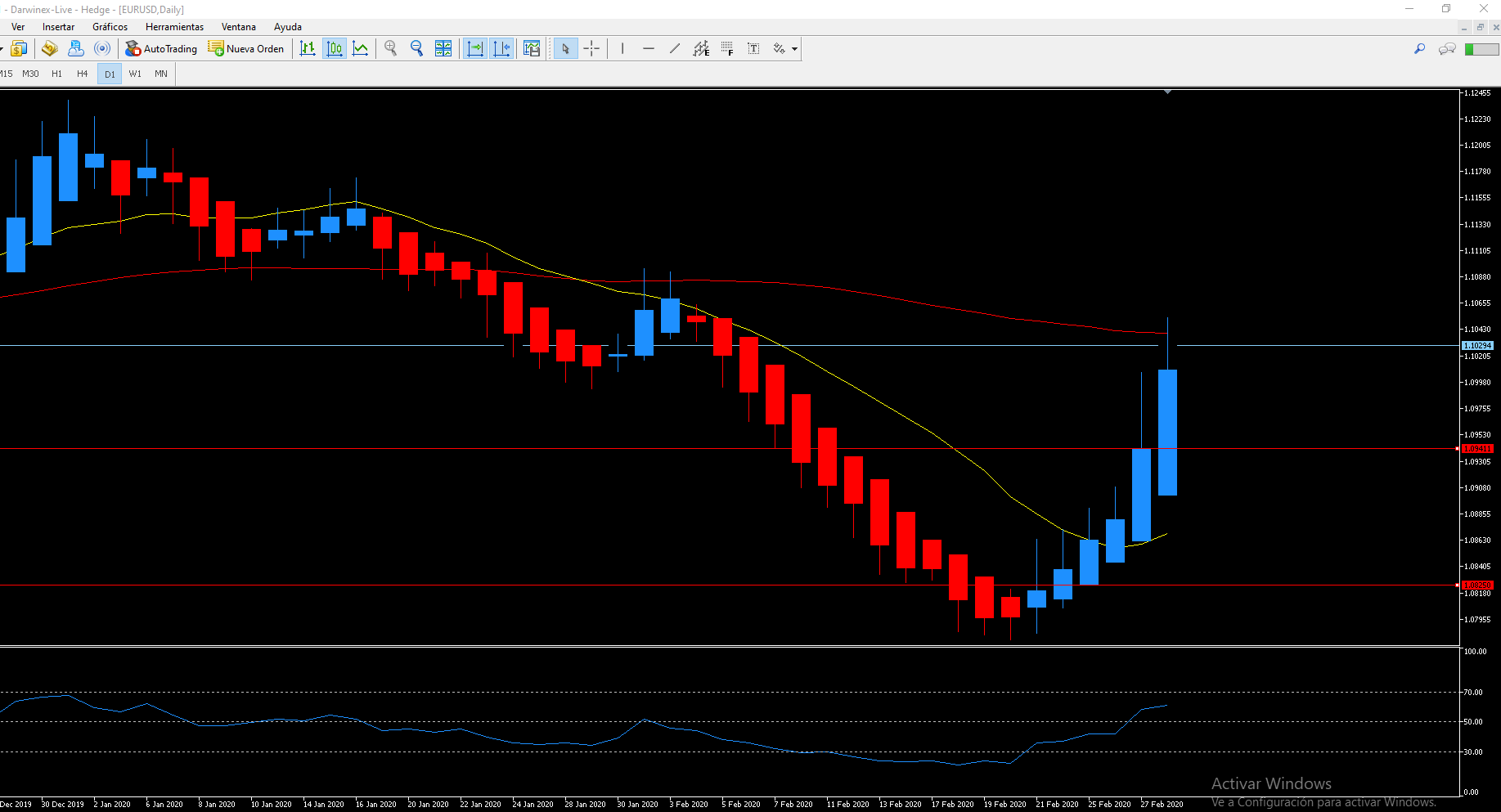Zoom in on the chart
The width and height of the screenshot is (1501, 812).
point(391,49)
